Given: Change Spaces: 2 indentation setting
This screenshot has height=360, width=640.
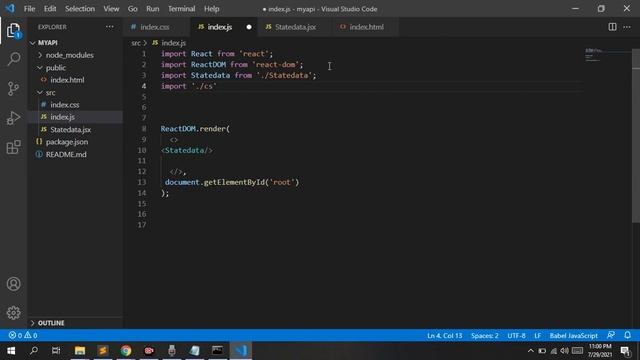Looking at the screenshot, I should click(484, 336).
